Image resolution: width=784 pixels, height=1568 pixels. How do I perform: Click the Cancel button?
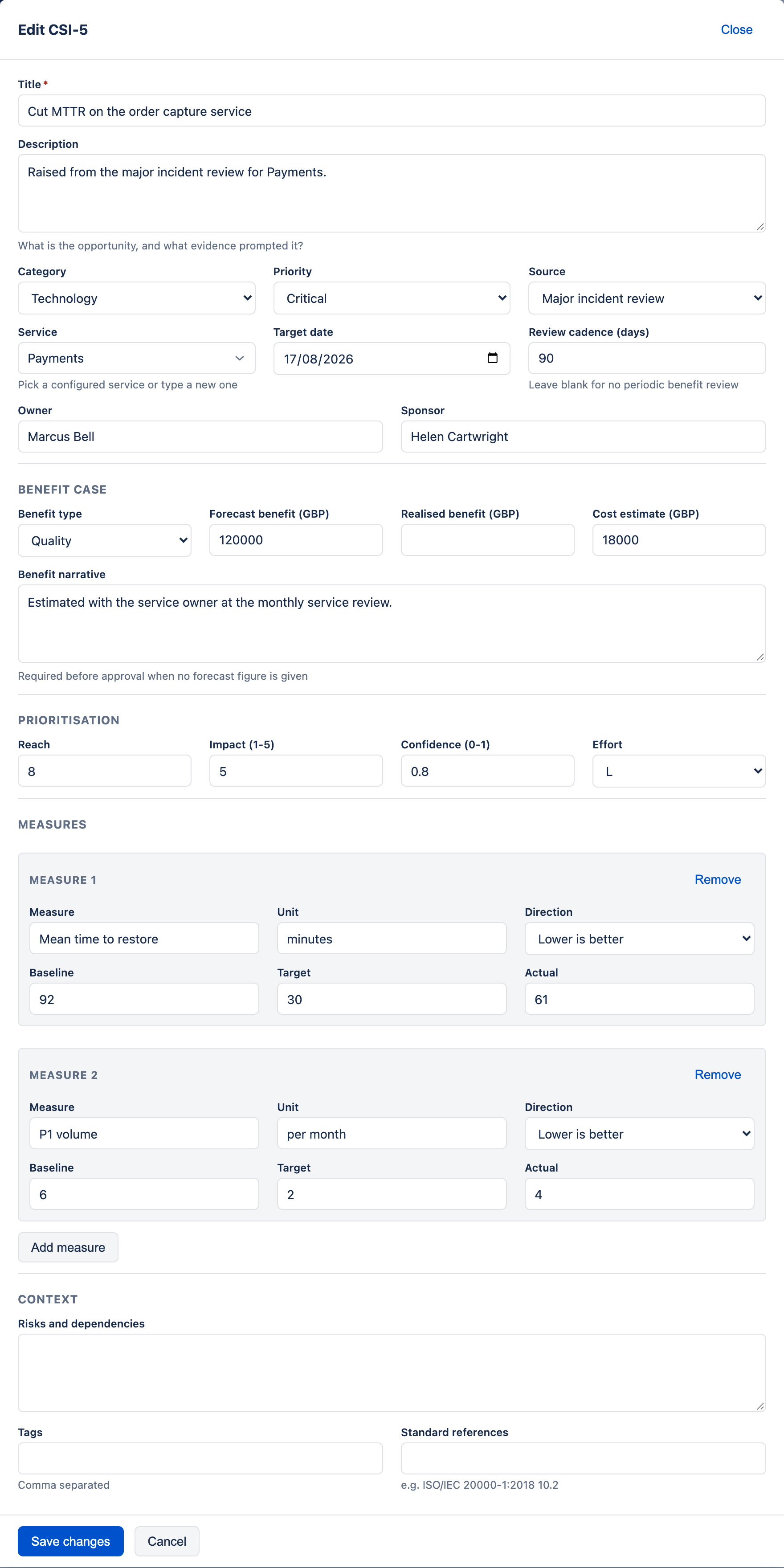click(x=167, y=1541)
